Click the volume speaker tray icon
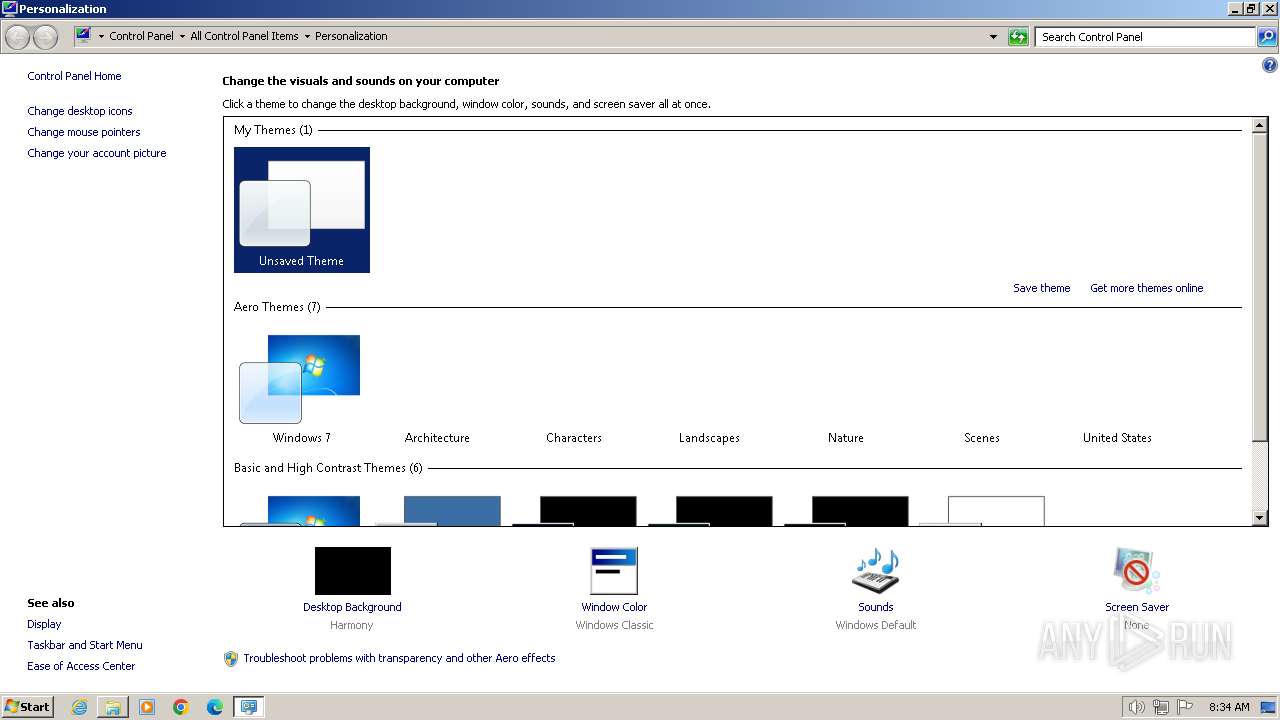The height and width of the screenshot is (720, 1280). point(1136,707)
